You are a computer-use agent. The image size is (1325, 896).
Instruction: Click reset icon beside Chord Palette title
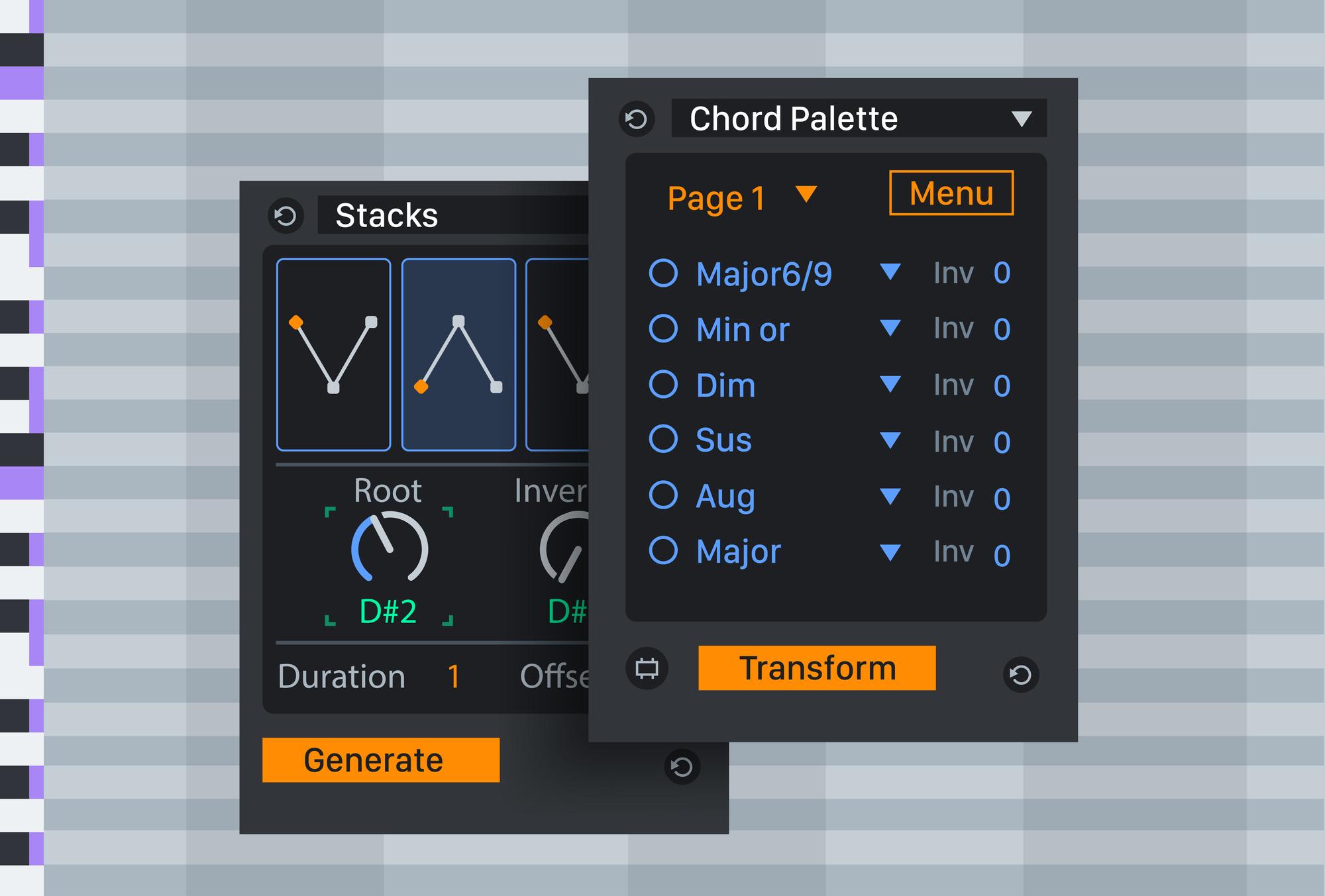pos(637,119)
